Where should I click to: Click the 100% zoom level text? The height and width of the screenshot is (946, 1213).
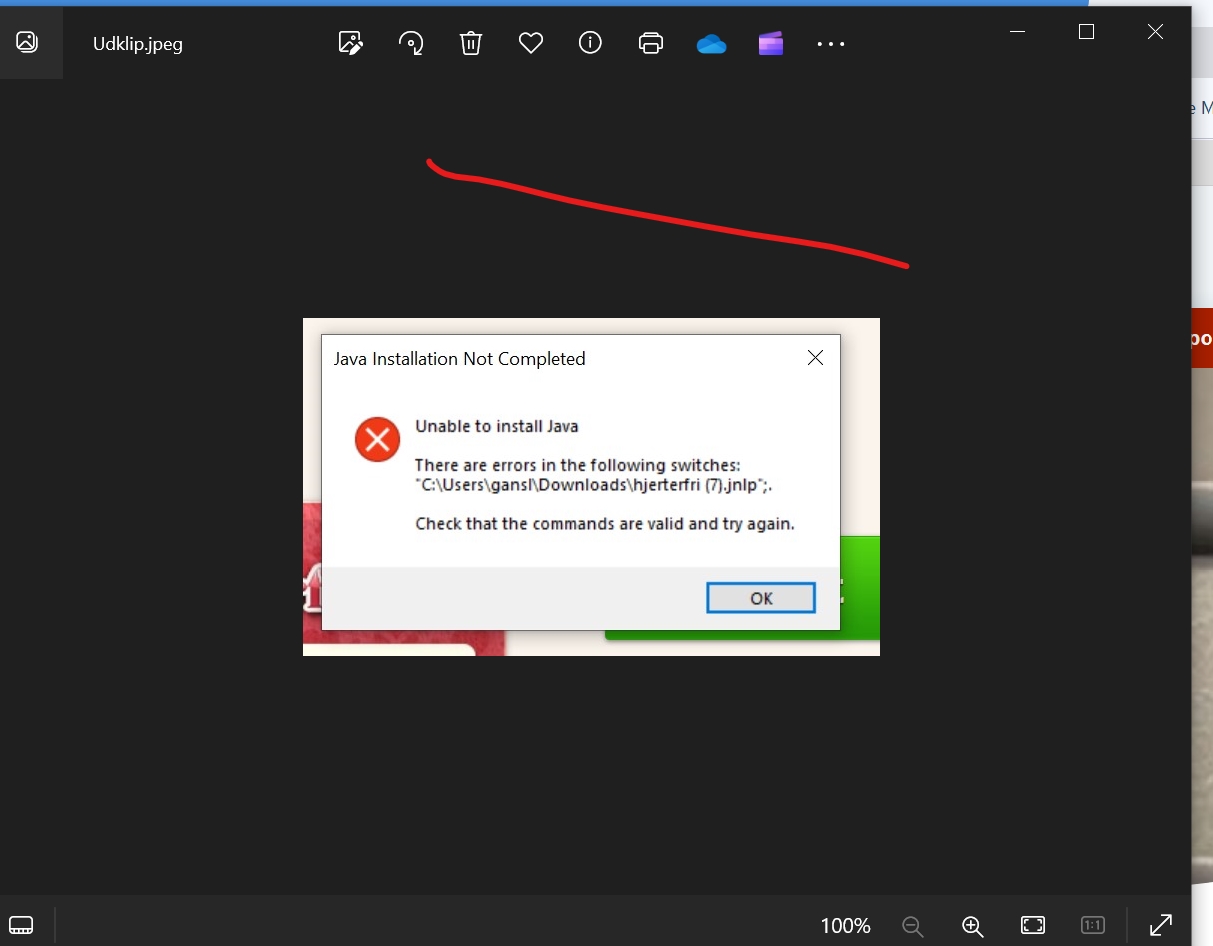click(846, 926)
